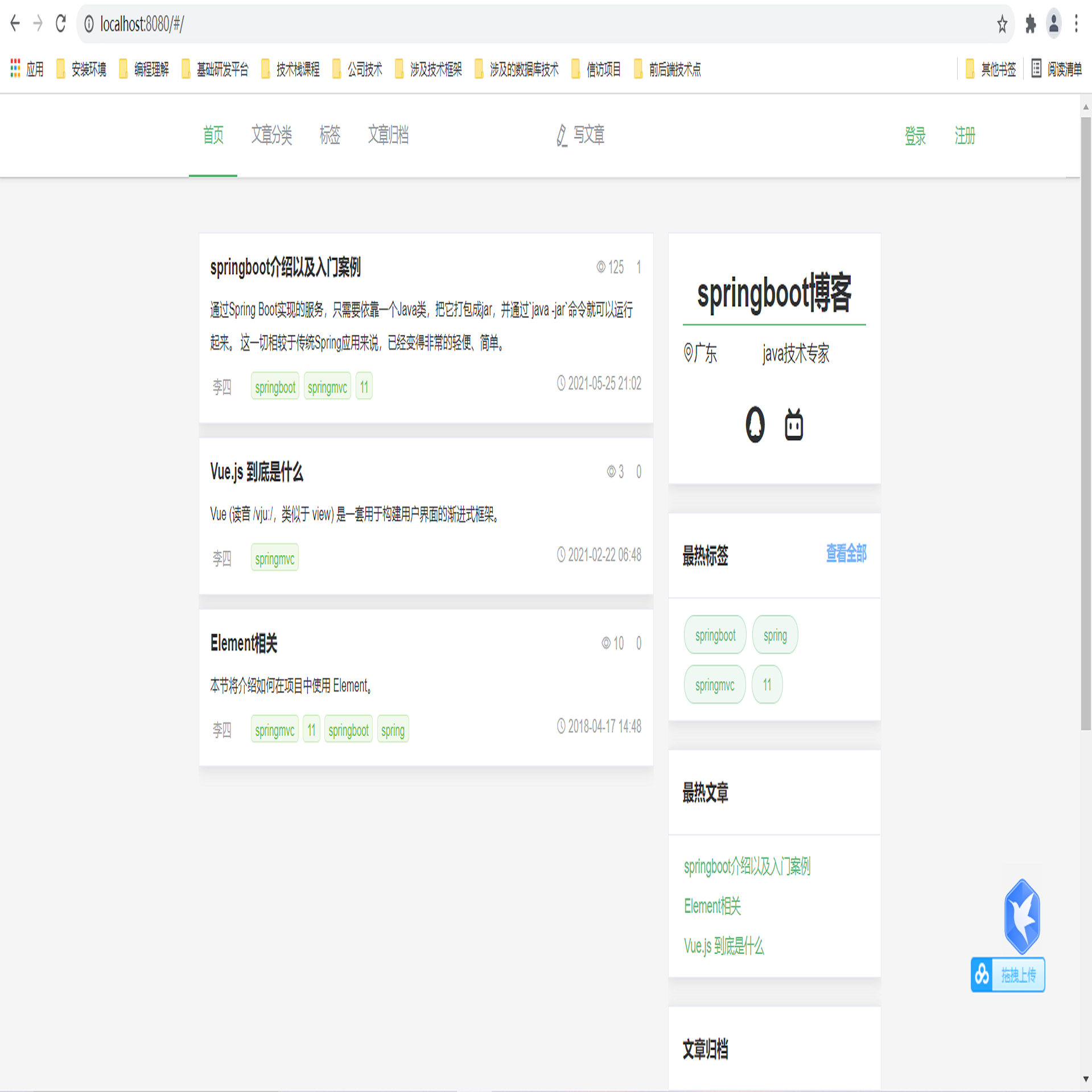1092x1092 pixels.
Task: Click the blue bird floating upload widget
Action: tap(1022, 916)
